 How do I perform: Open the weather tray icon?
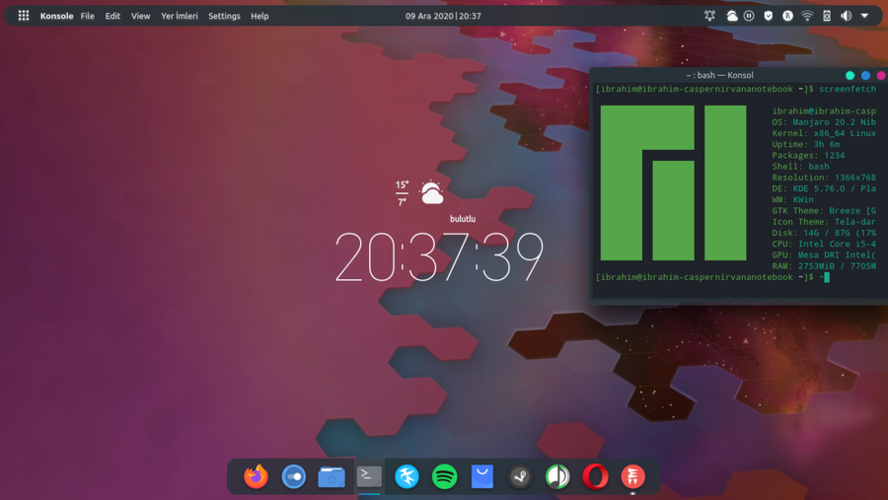click(732, 16)
